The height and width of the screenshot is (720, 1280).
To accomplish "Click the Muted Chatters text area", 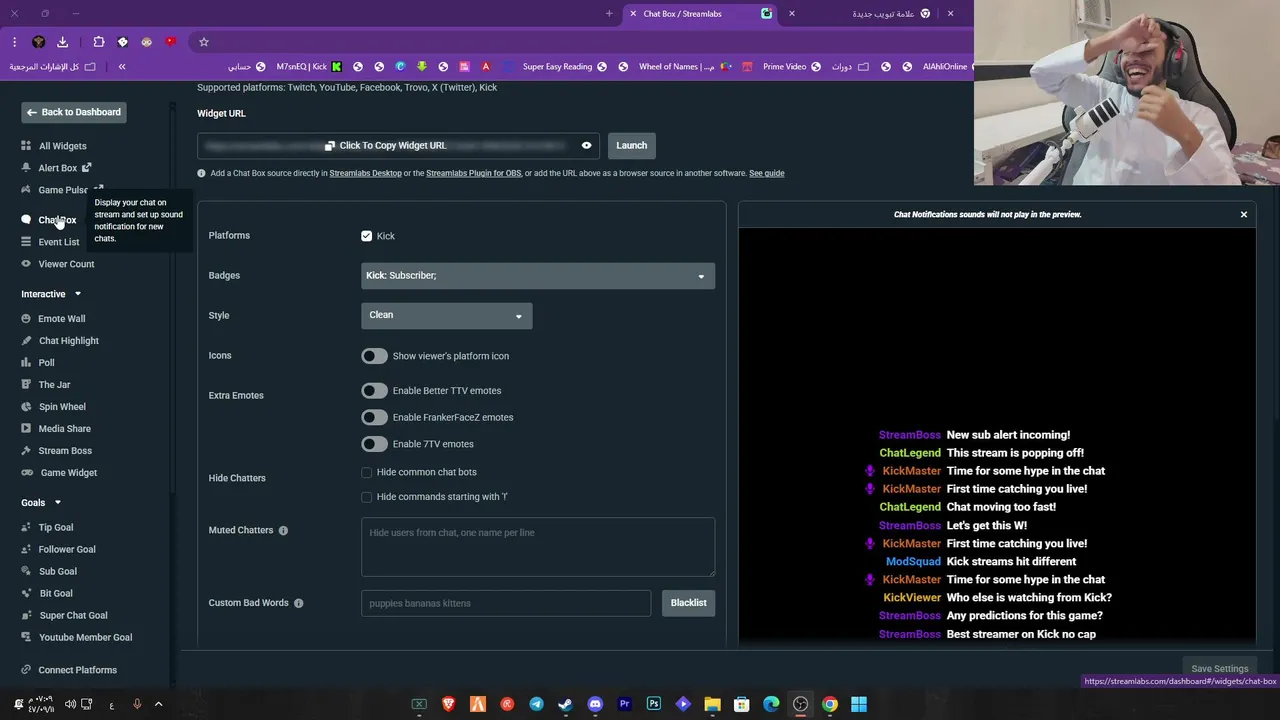I will 538,547.
